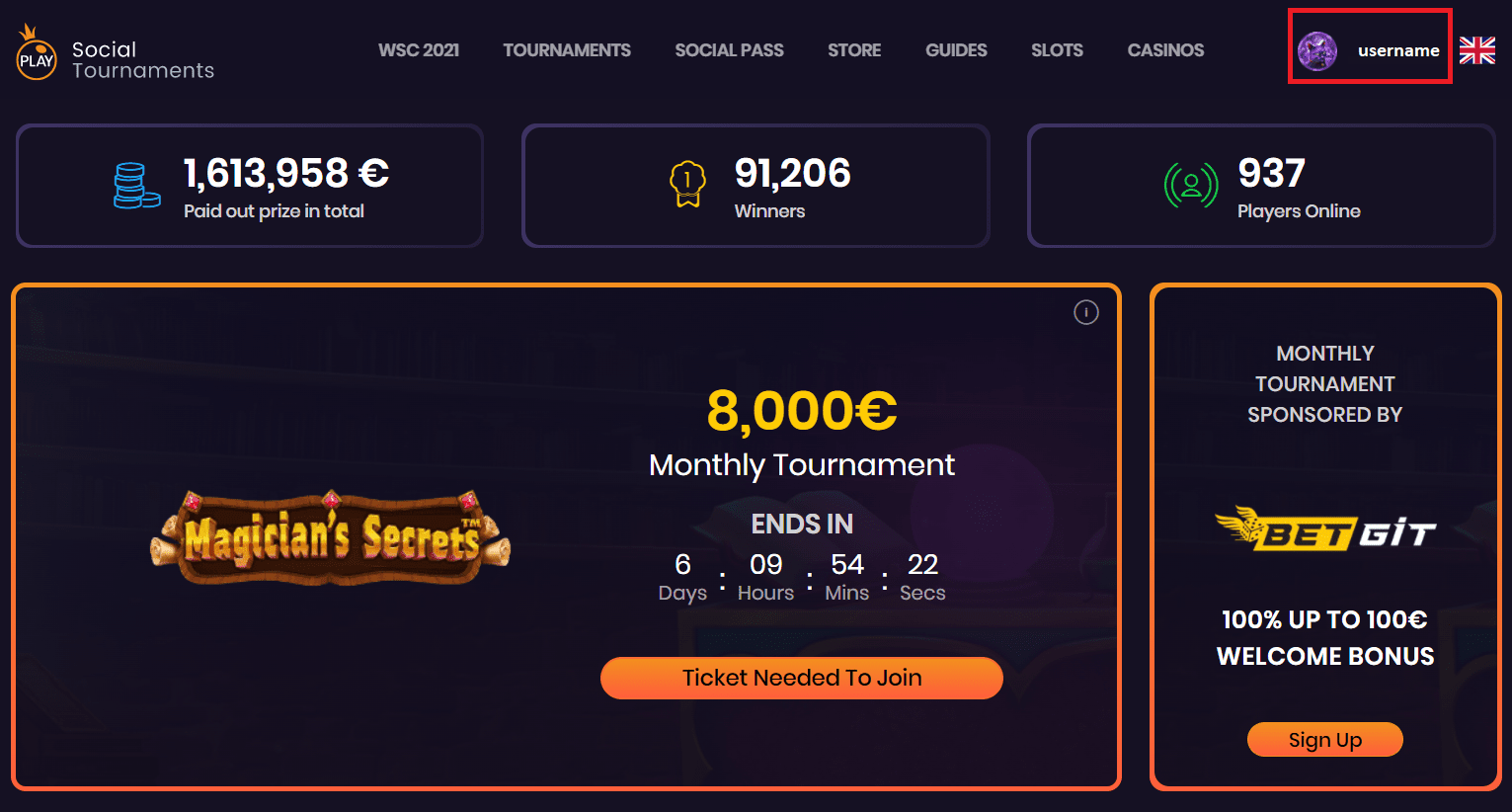Go to the Slots page
The width and height of the screenshot is (1512, 812).
(x=1057, y=50)
